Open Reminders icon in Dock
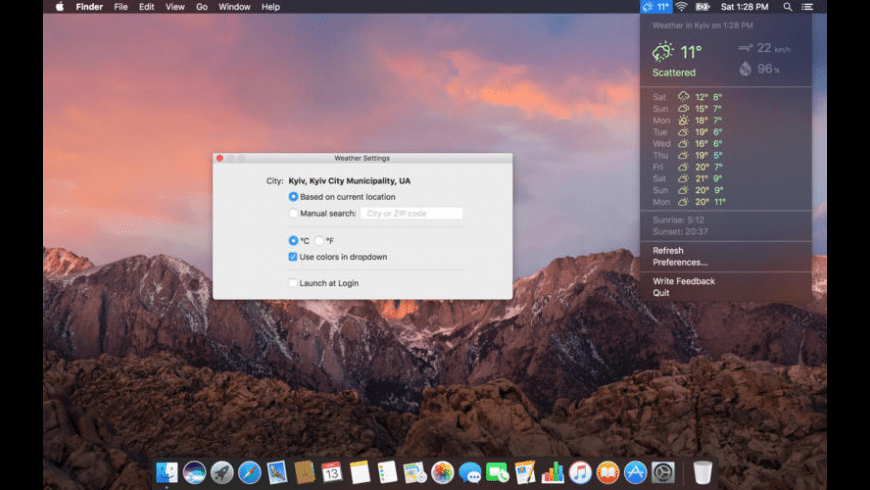The image size is (870, 490). tap(387, 473)
